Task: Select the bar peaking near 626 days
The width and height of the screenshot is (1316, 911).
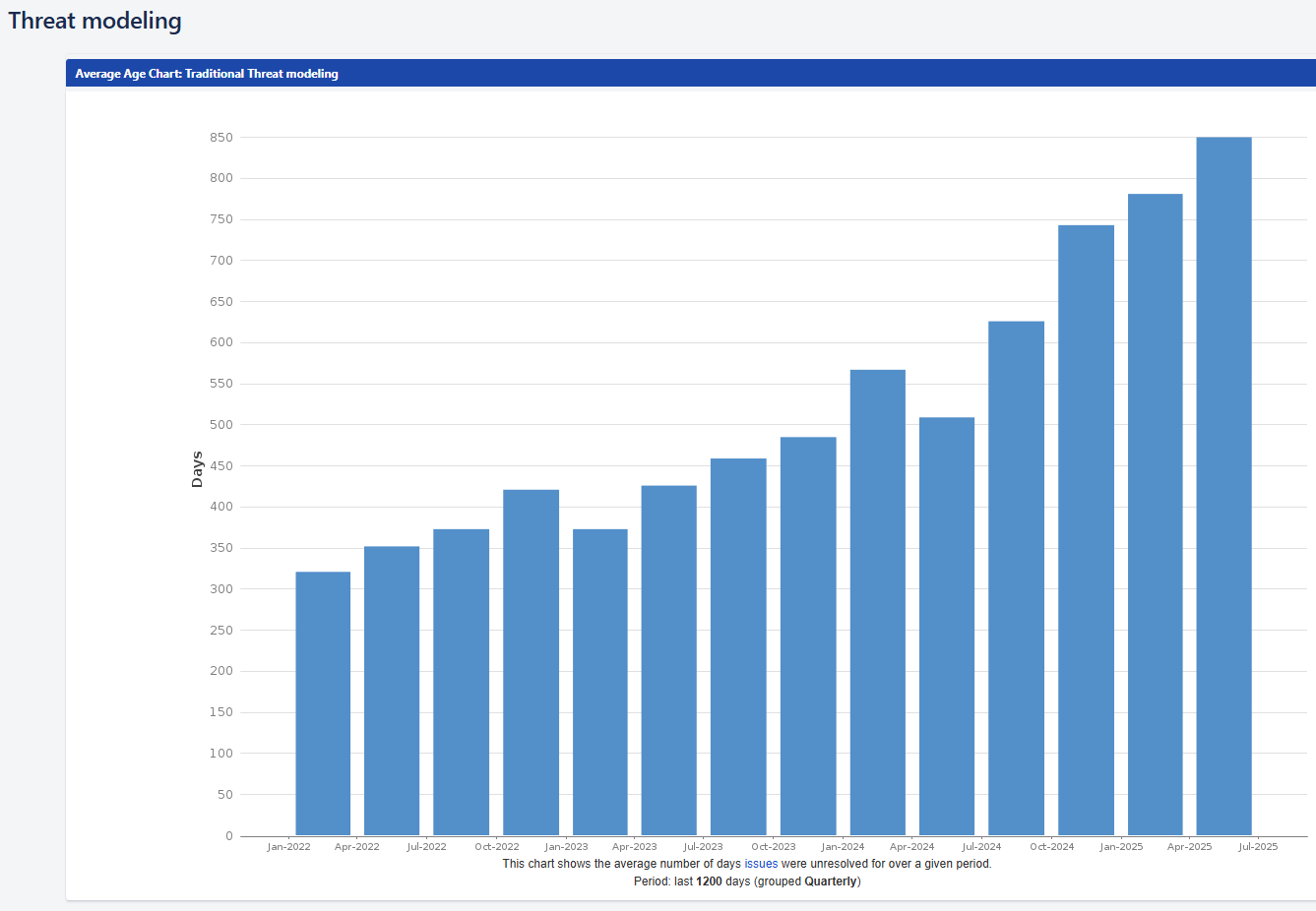Action: pyautogui.click(x=1016, y=578)
